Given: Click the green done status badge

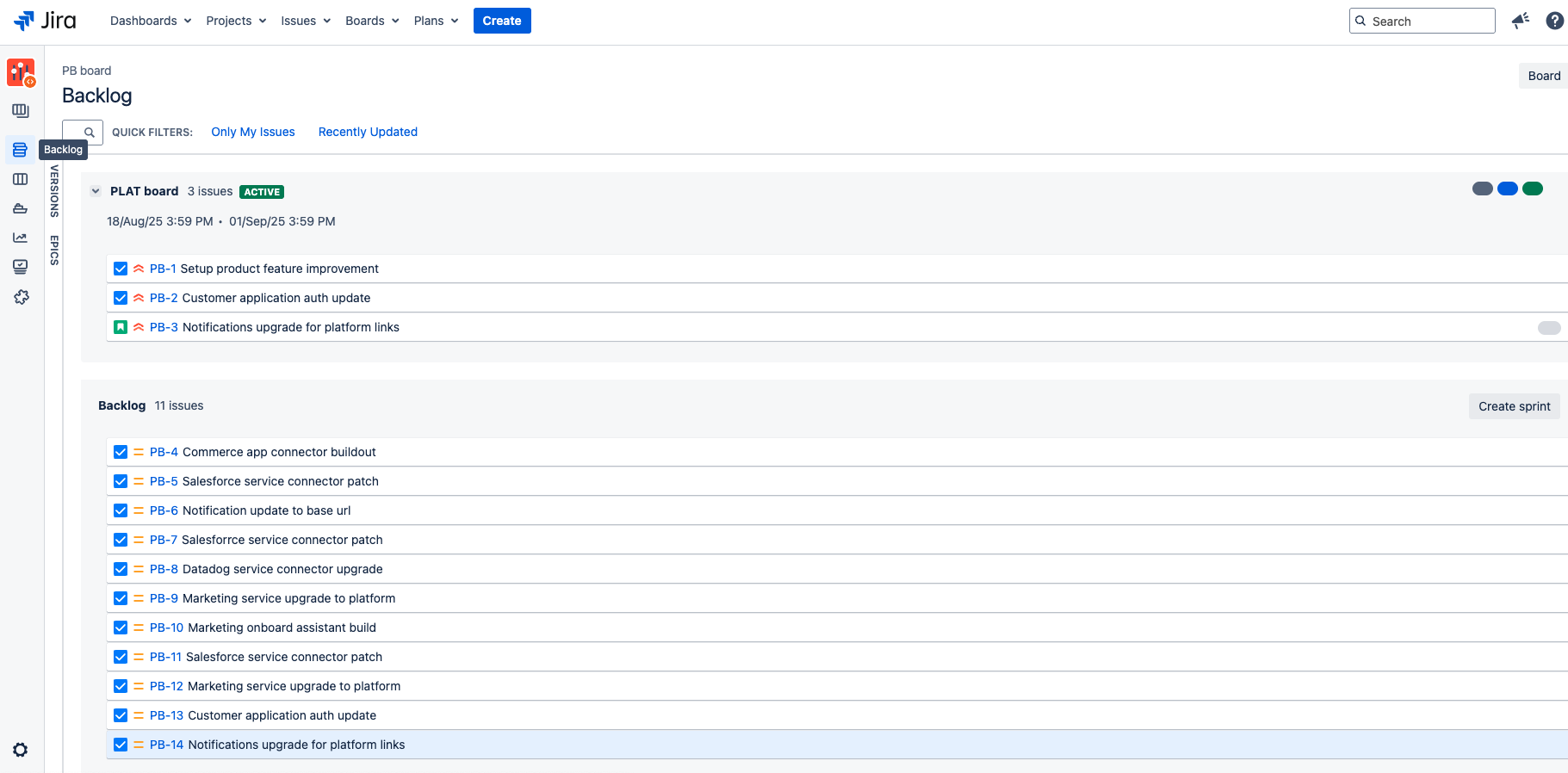Looking at the screenshot, I should 1532,189.
